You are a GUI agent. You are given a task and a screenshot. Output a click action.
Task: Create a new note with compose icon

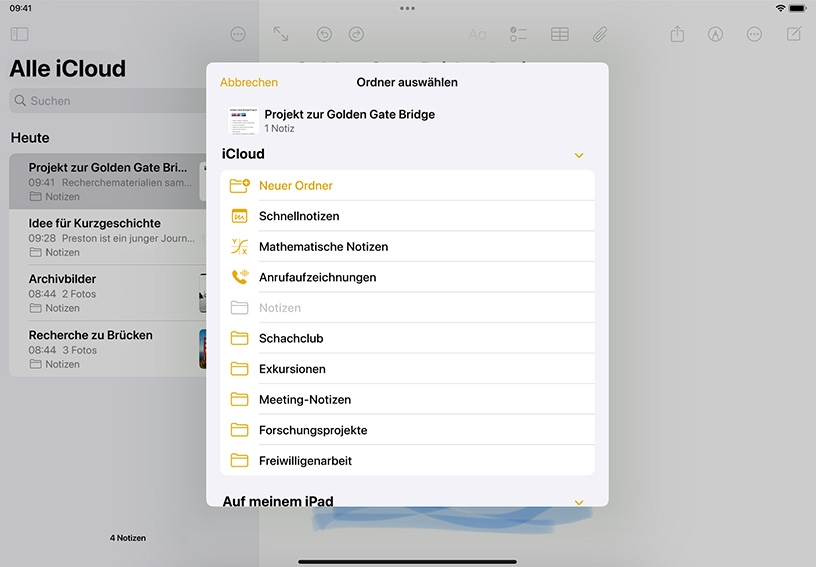point(794,34)
